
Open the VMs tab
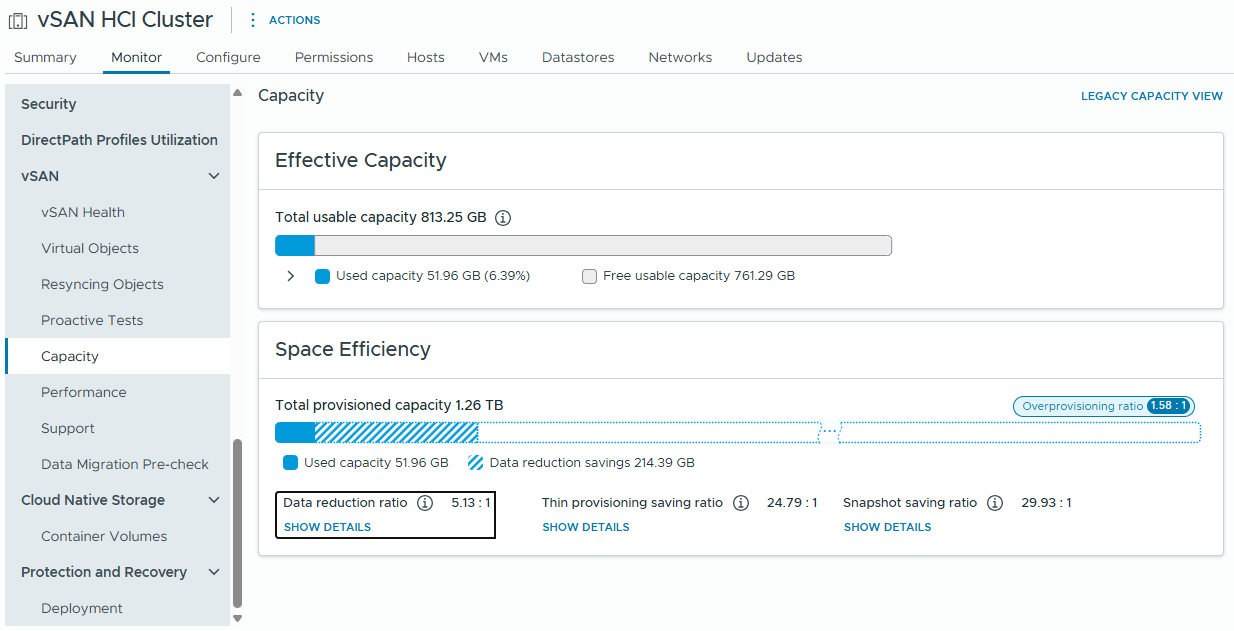[x=493, y=57]
